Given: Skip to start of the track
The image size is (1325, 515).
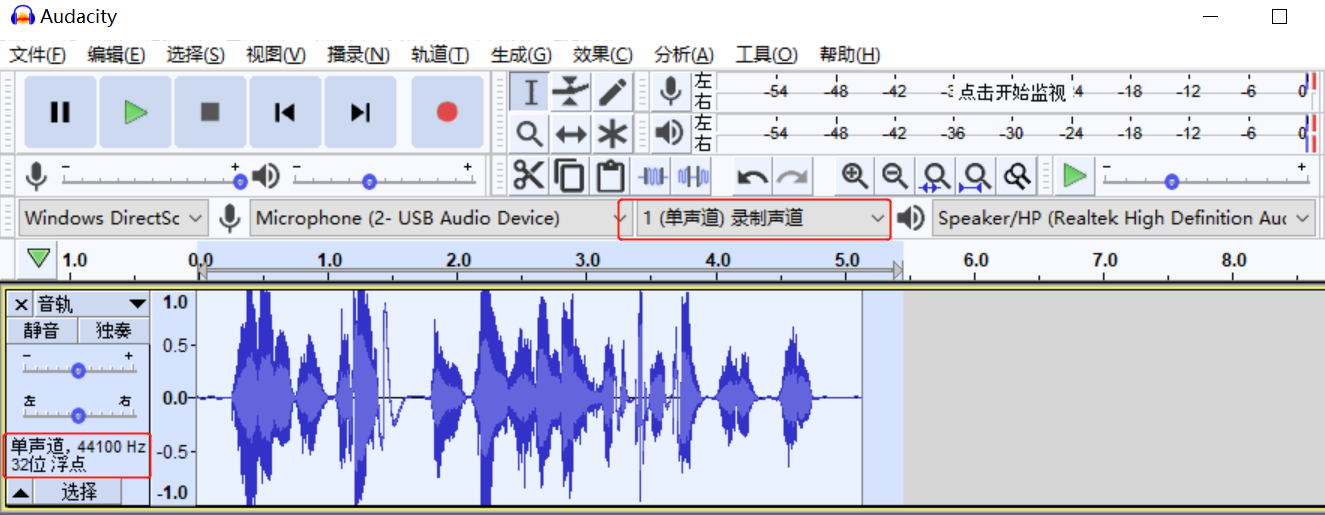Looking at the screenshot, I should [x=285, y=112].
